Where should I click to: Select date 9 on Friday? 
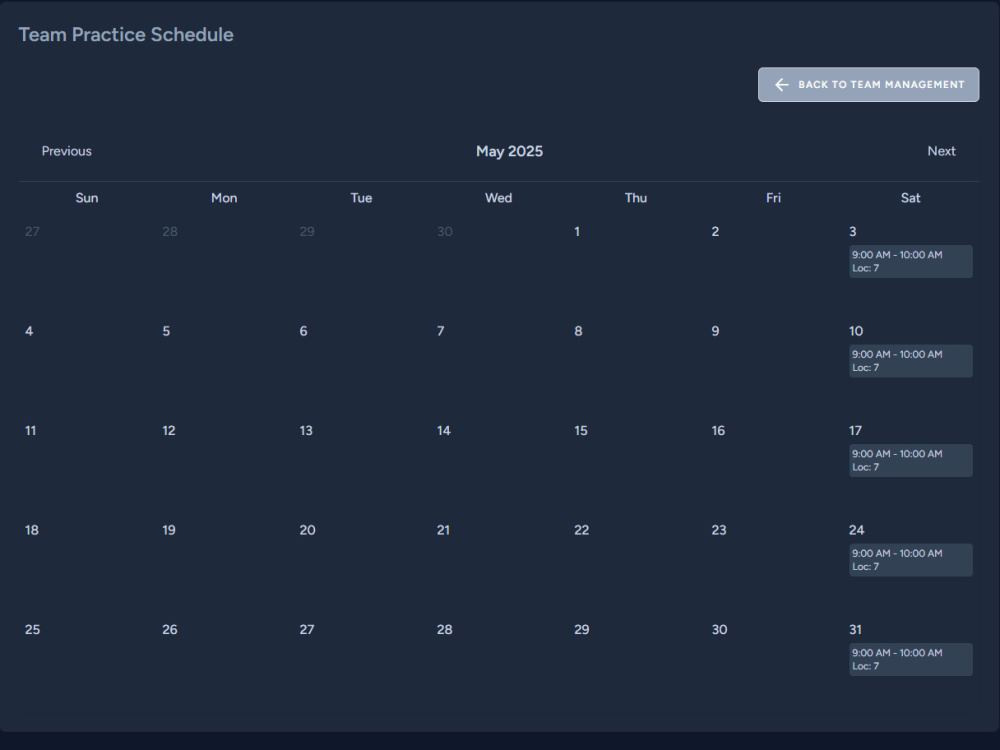tap(716, 331)
